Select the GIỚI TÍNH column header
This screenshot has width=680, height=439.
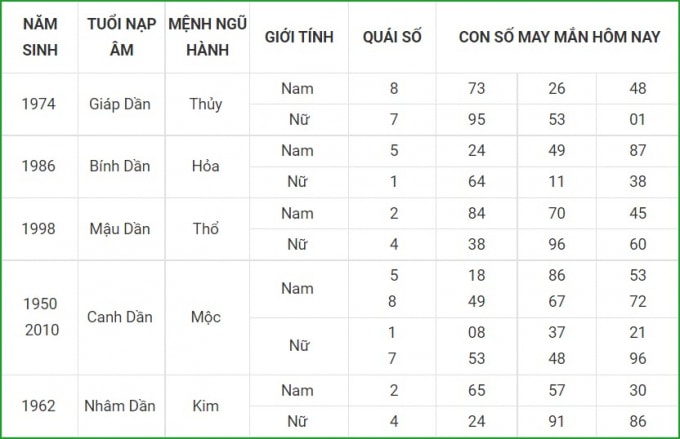[299, 37]
